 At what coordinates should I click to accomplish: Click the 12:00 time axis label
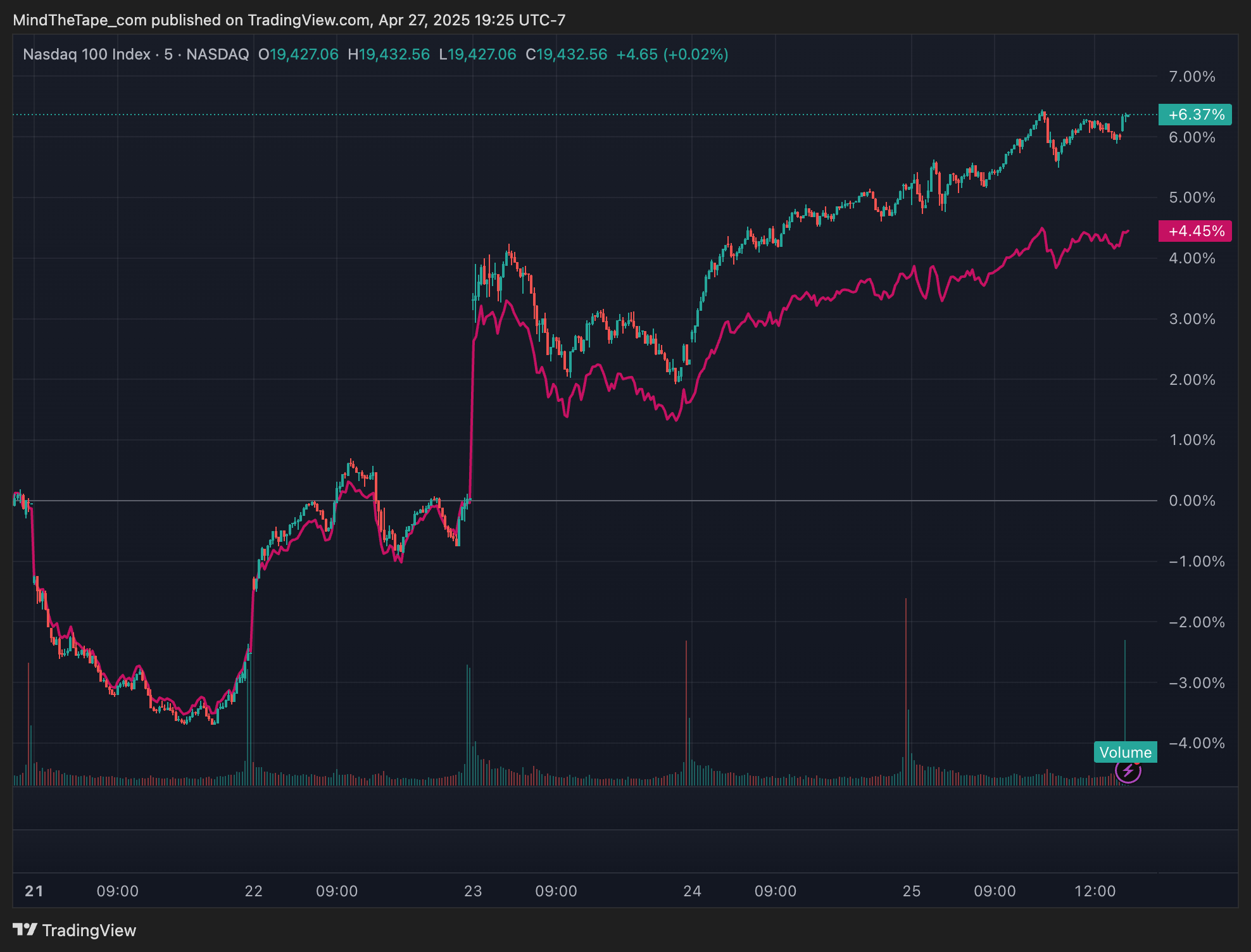coord(1095,891)
